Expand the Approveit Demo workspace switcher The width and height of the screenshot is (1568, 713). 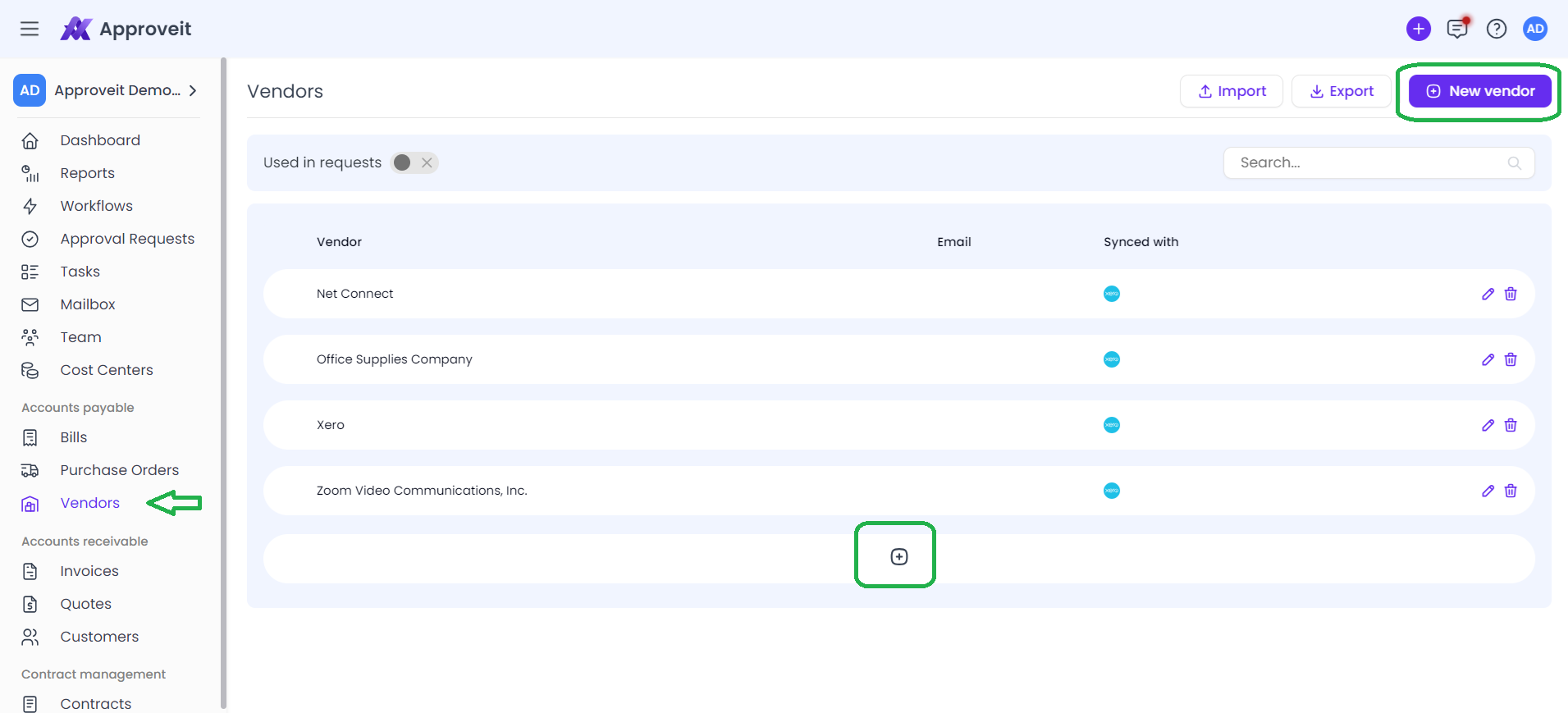106,90
